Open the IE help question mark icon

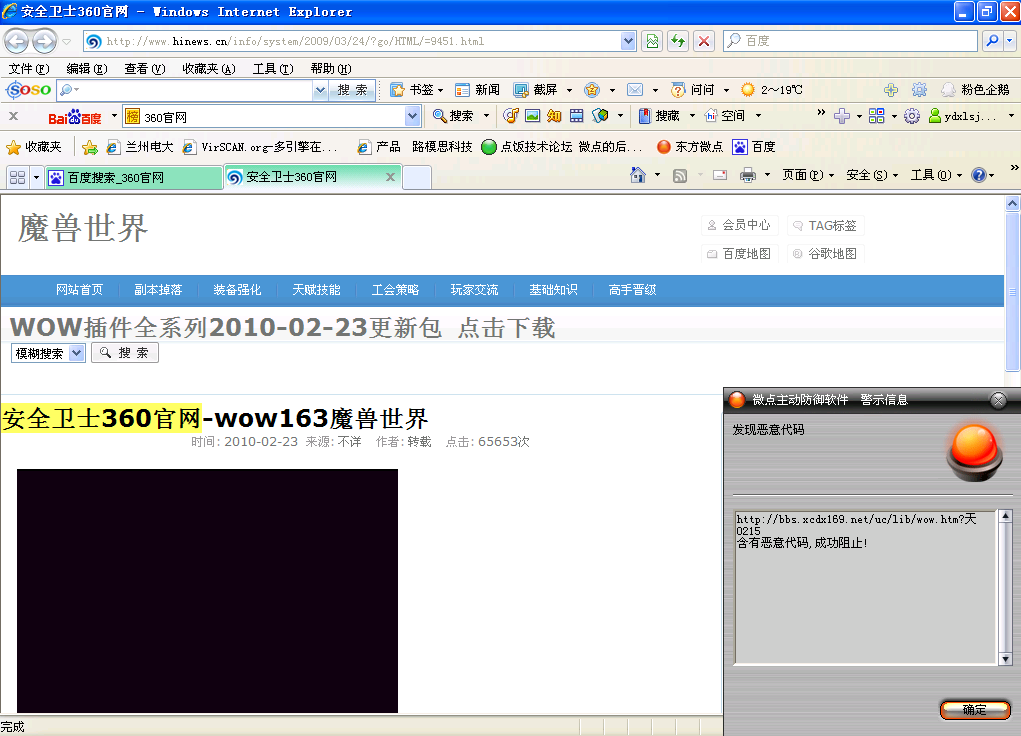pyautogui.click(x=978, y=175)
